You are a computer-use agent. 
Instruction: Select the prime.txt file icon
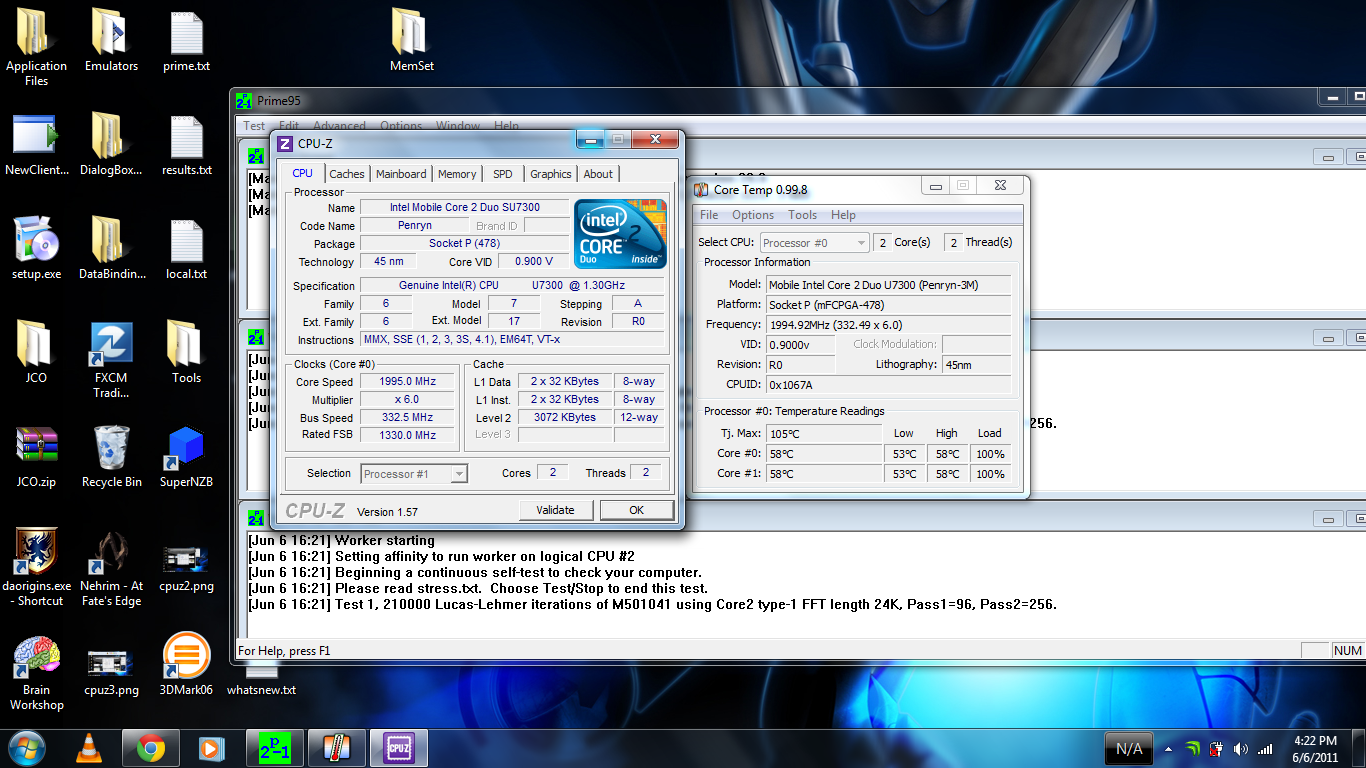(187, 40)
